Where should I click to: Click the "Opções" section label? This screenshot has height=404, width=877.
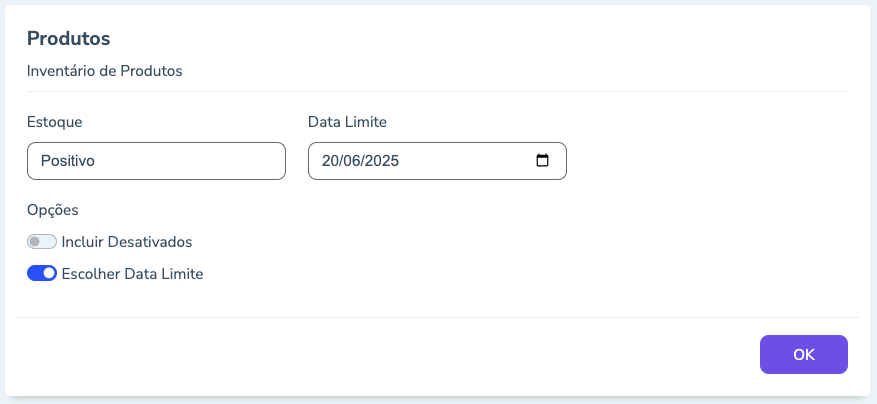(x=53, y=210)
